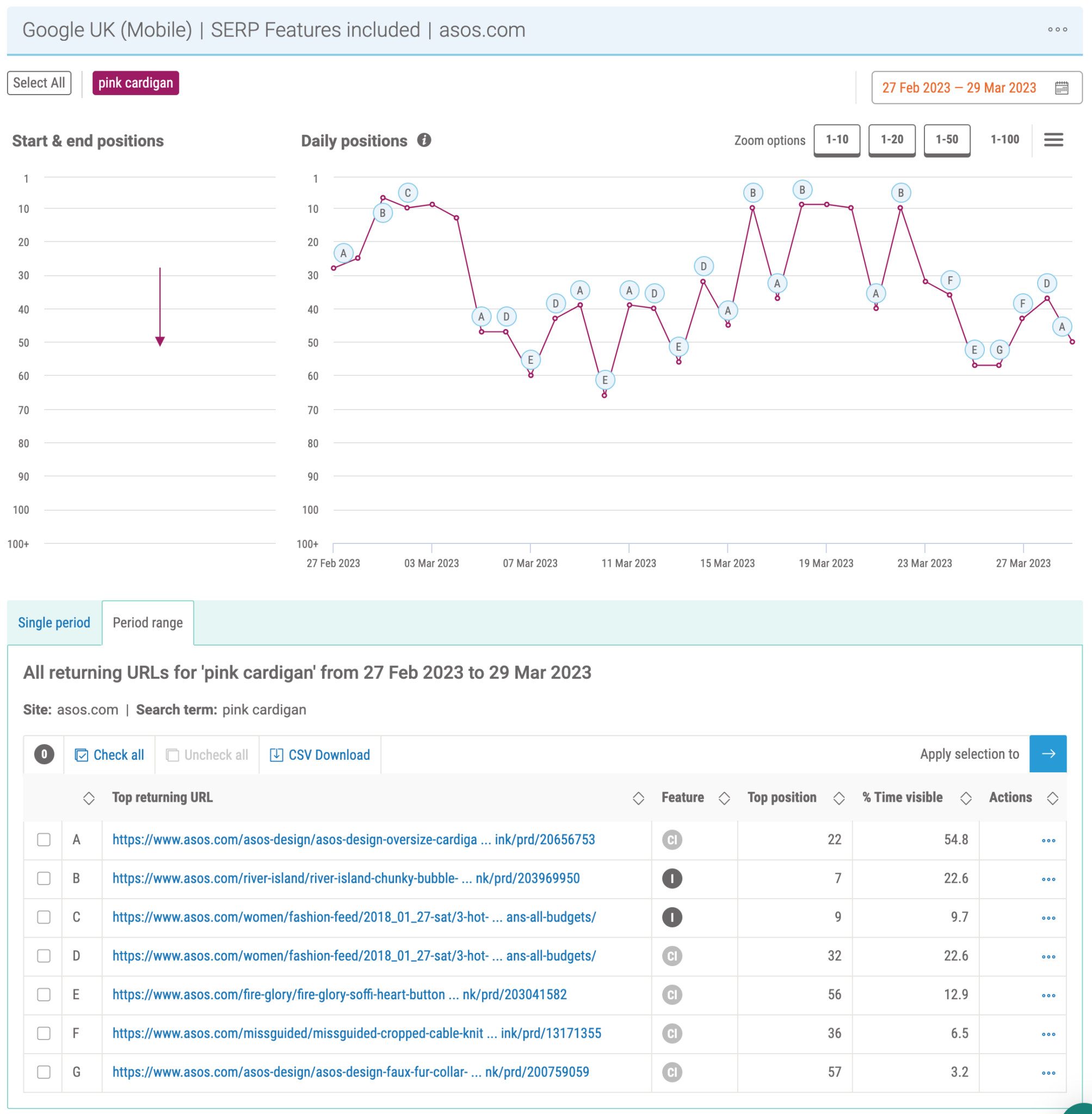Click the Daily positions info icon
1092x1114 pixels.
423,140
